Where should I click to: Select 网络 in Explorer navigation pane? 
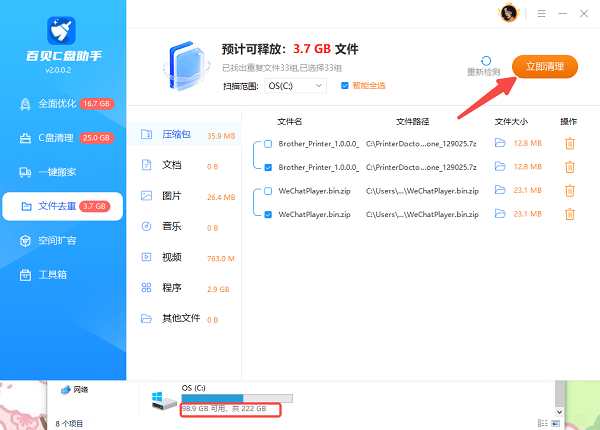click(75, 390)
